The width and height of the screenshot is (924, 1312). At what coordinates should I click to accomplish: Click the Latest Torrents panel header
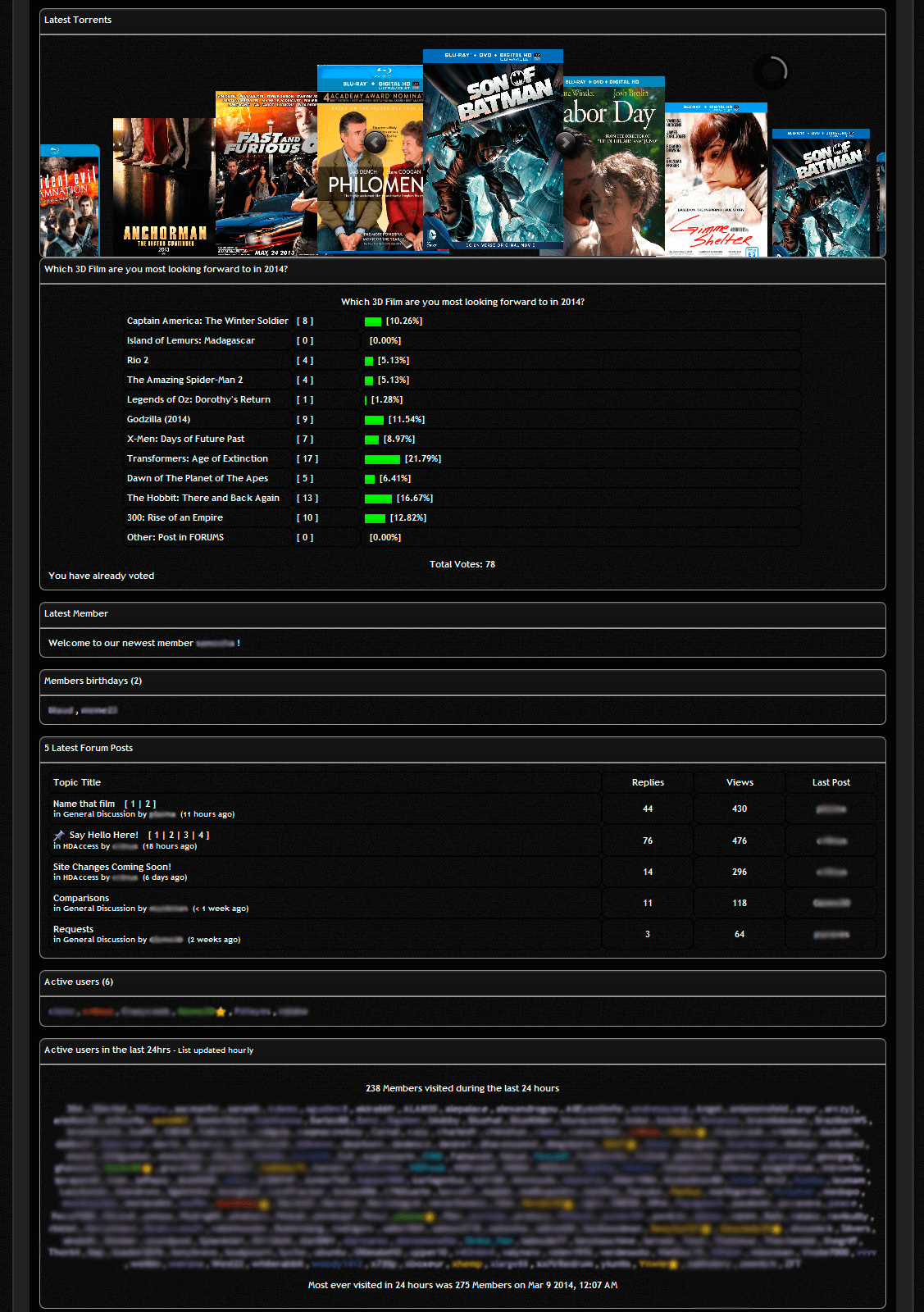coord(462,20)
